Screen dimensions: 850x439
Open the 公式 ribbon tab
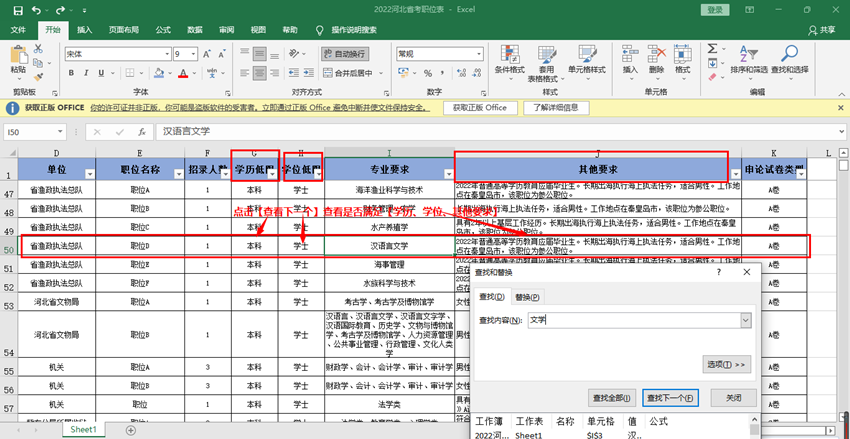tap(163, 30)
